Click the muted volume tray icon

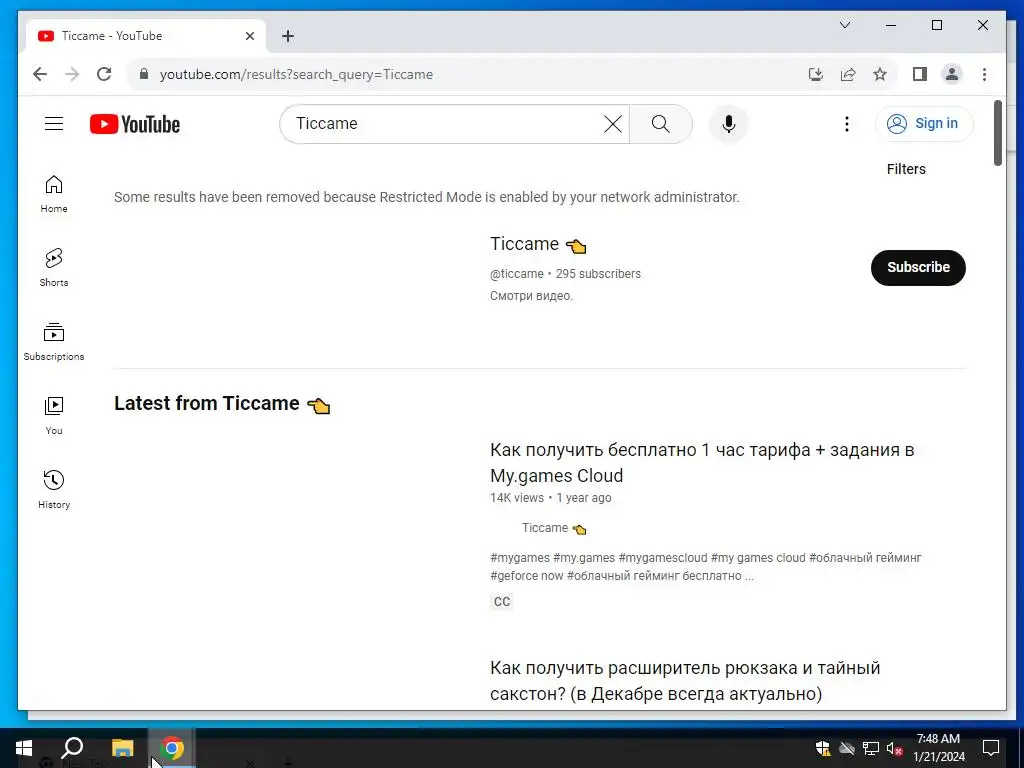(895, 748)
